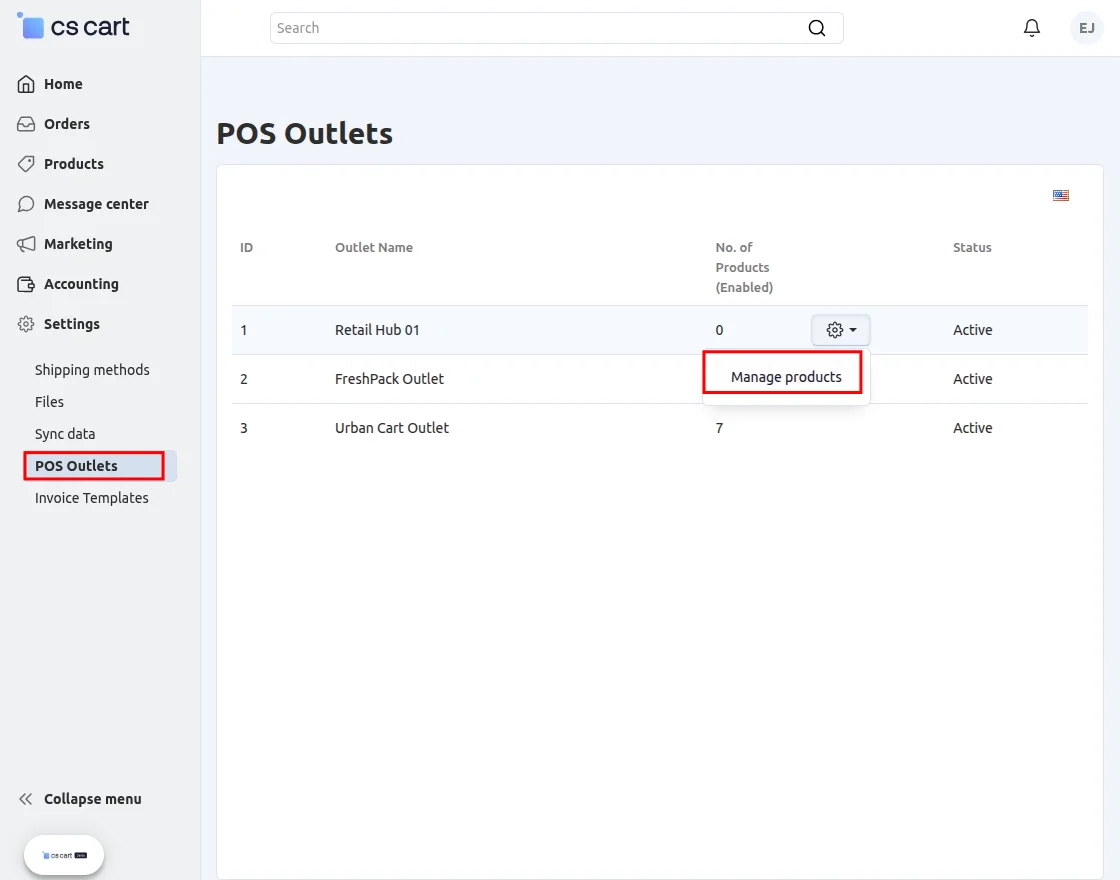Click the Status column header
The height and width of the screenshot is (880, 1120).
click(971, 248)
